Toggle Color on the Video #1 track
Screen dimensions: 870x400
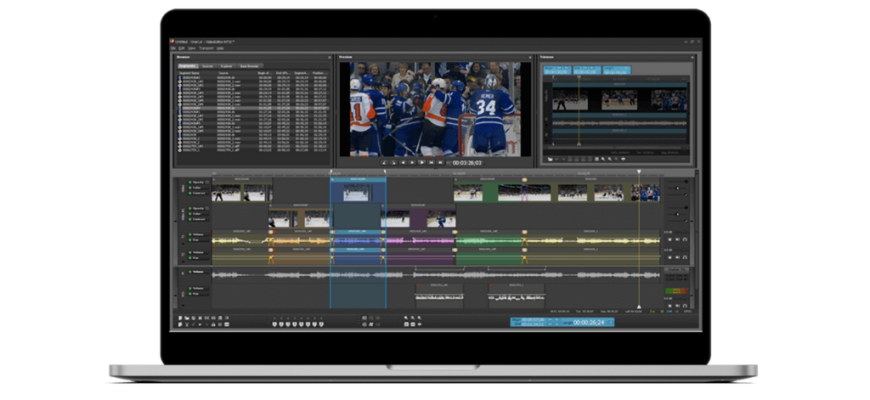pos(197,214)
